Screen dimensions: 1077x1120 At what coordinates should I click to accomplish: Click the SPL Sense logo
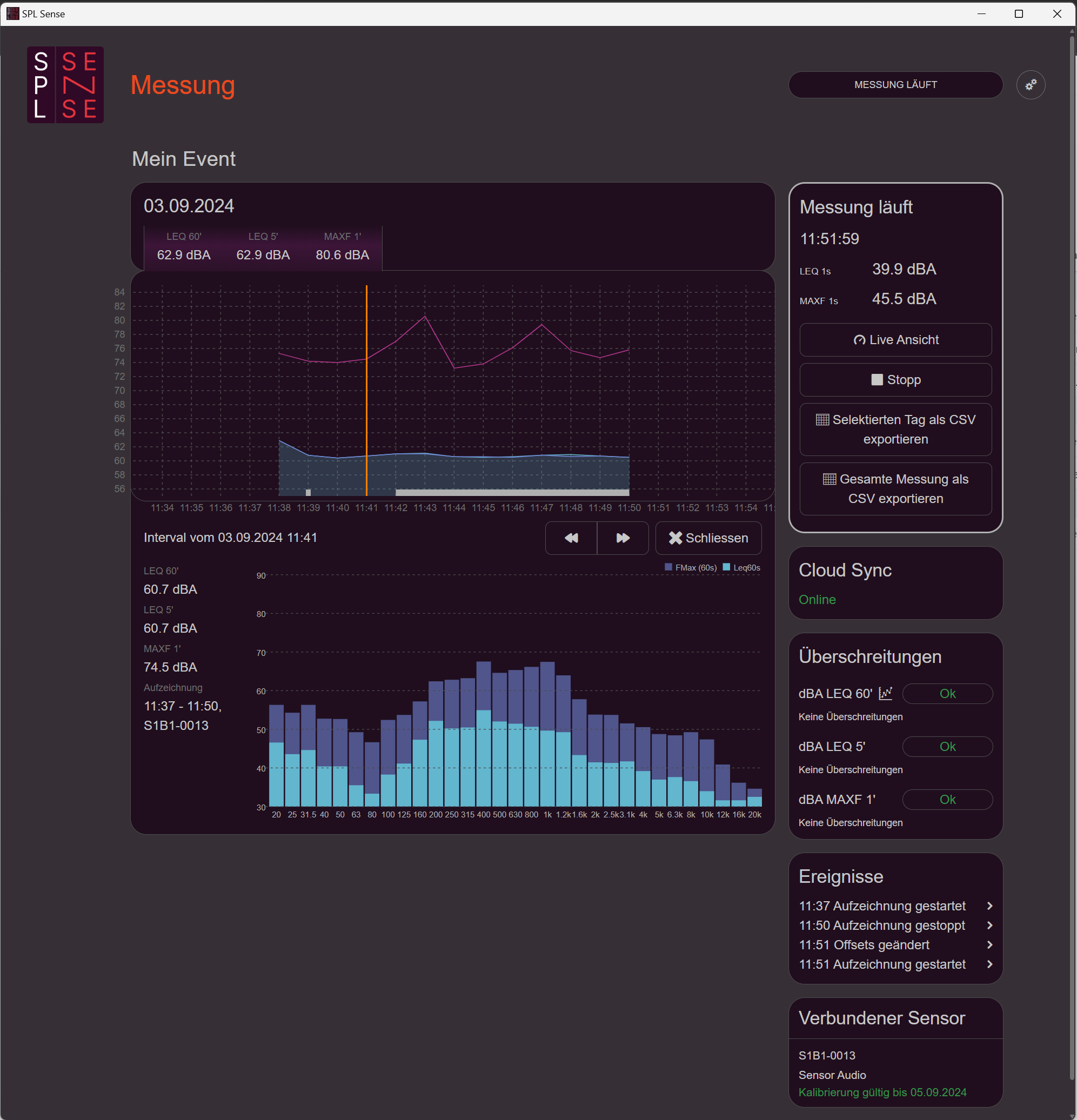click(x=65, y=85)
